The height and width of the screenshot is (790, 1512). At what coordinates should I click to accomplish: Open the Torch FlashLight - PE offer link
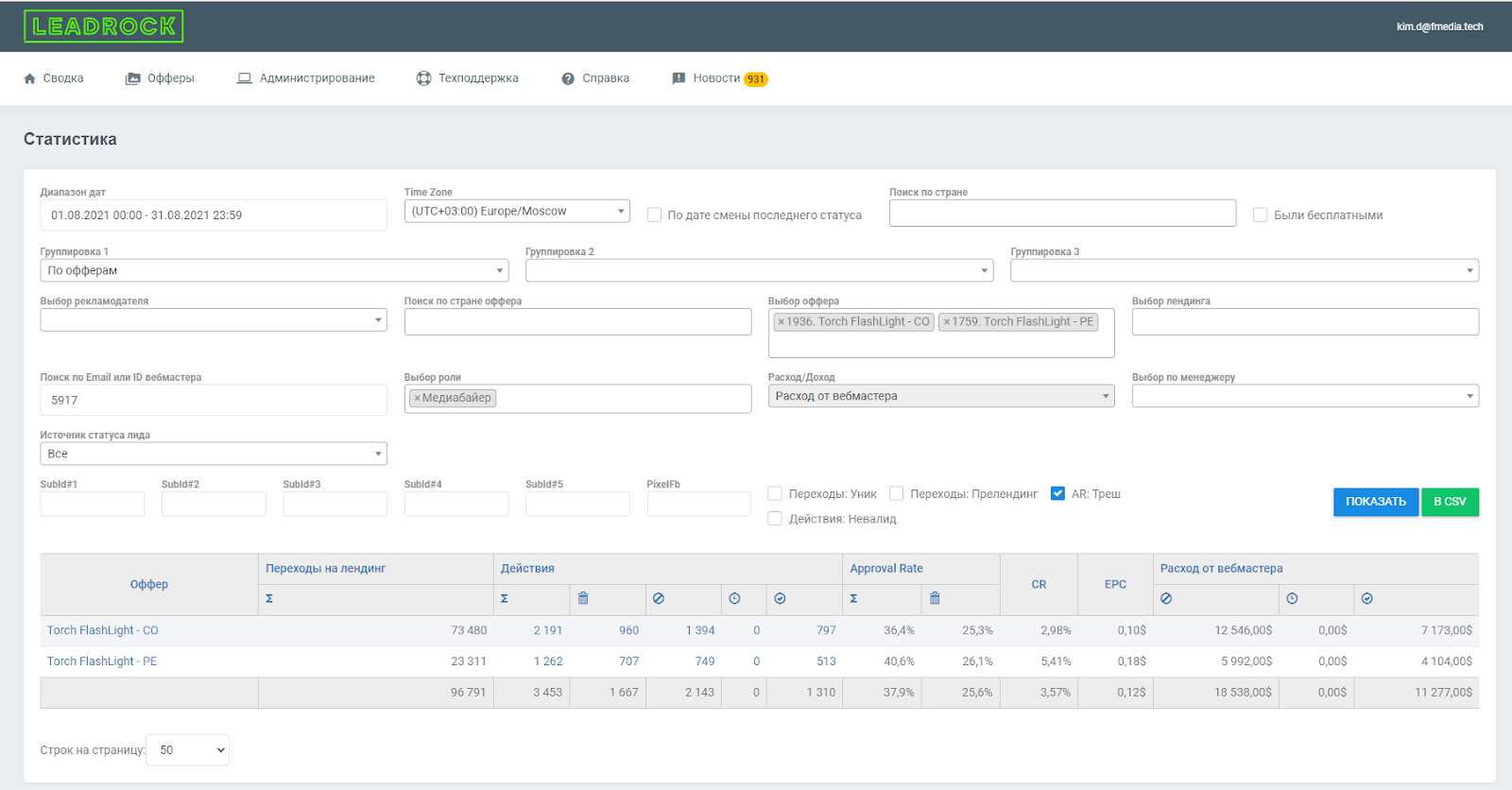(102, 661)
